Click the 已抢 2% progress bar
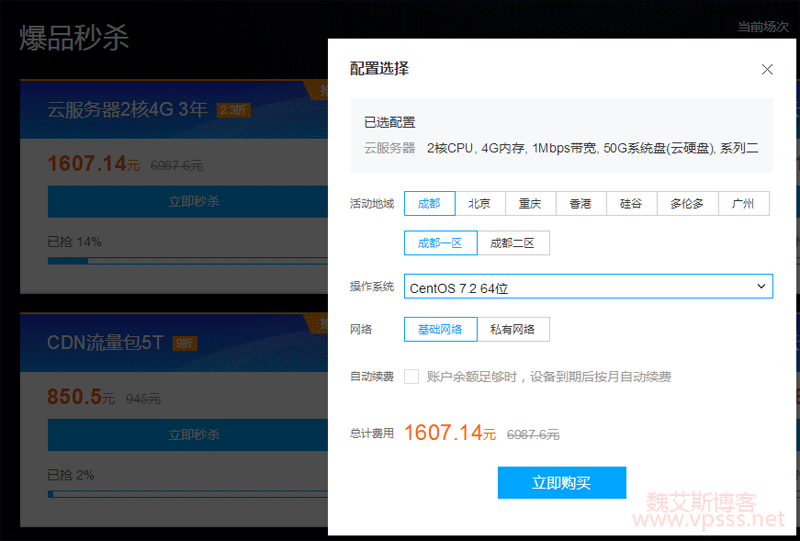 click(x=188, y=494)
